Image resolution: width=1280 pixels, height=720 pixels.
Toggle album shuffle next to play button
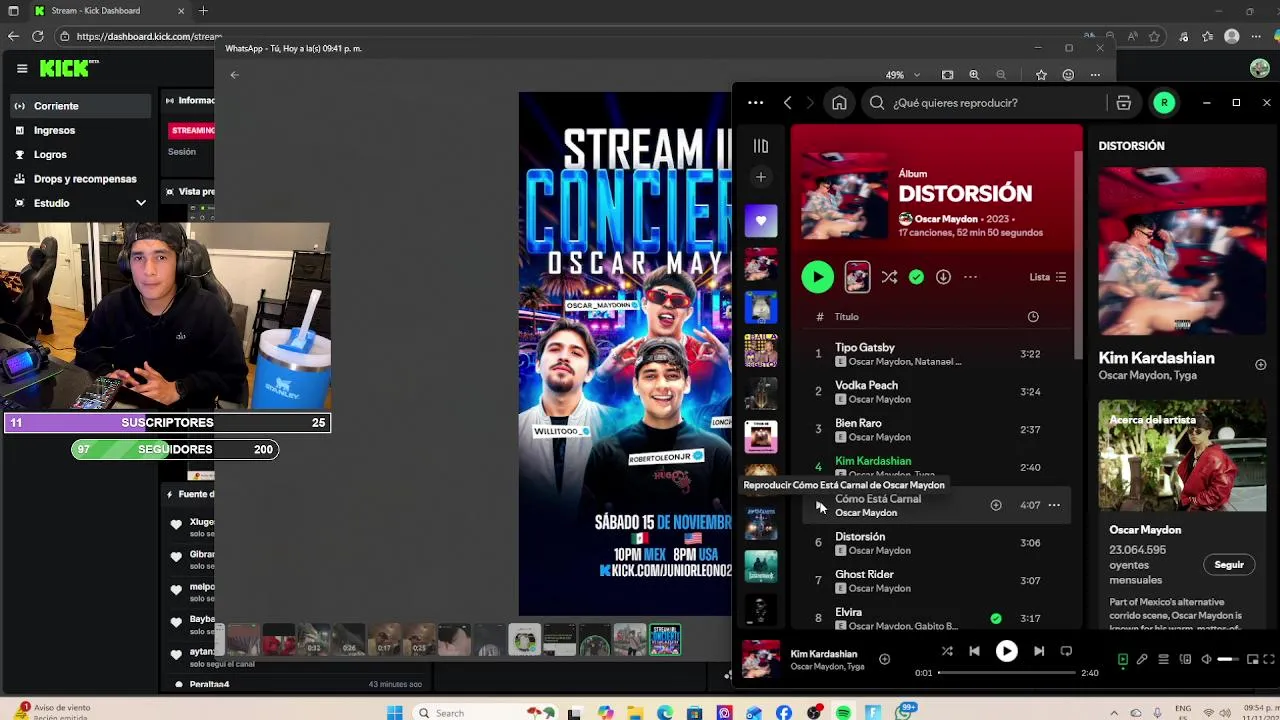pyautogui.click(x=889, y=277)
